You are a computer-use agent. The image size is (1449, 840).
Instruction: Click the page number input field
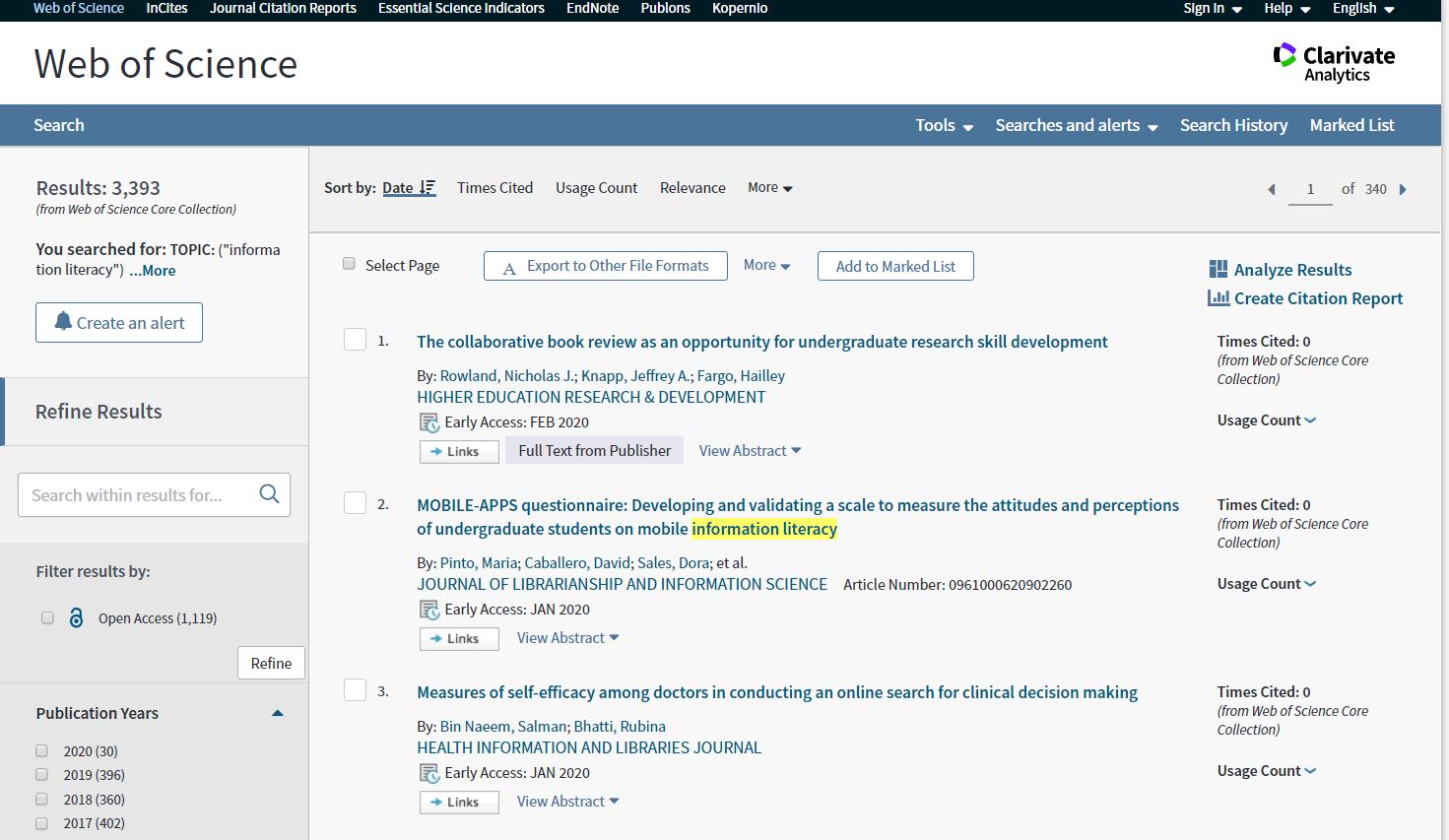click(x=1310, y=188)
